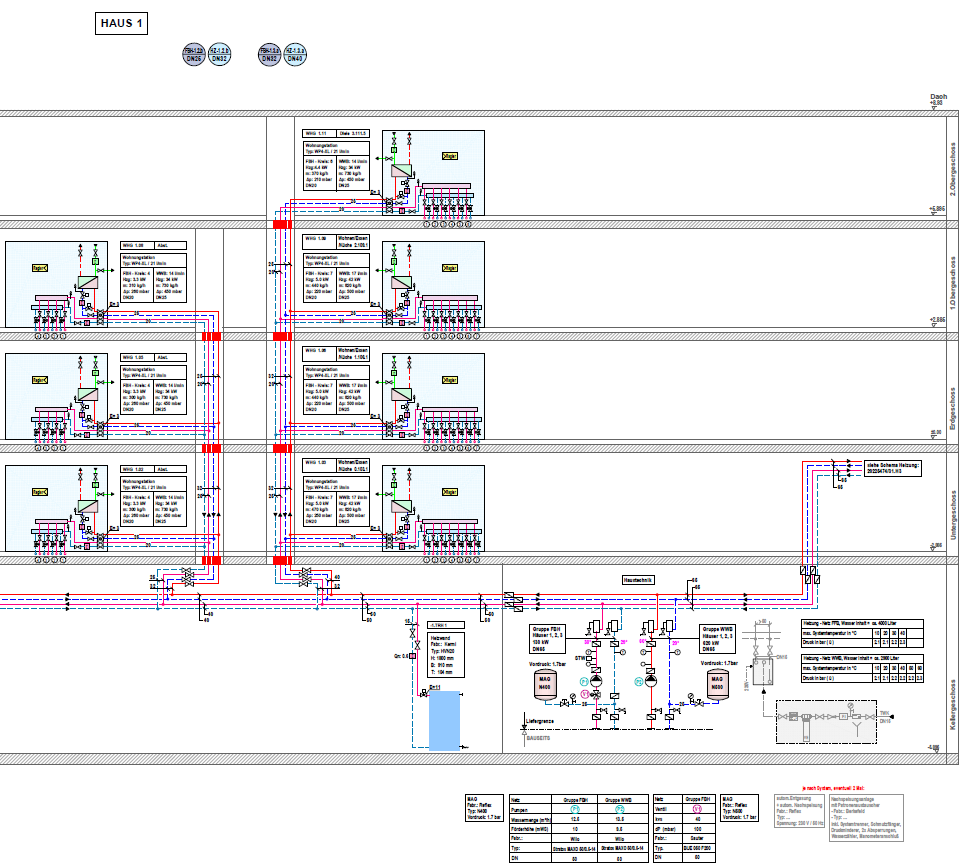Select the Dach elevation marker
This screenshot has width=965, height=866.
936,98
